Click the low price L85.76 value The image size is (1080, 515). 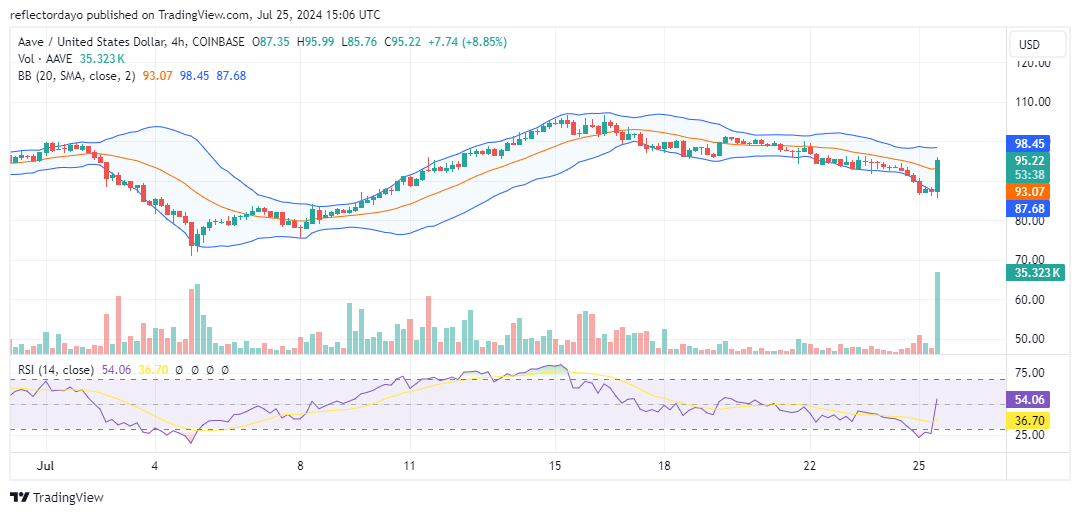359,42
